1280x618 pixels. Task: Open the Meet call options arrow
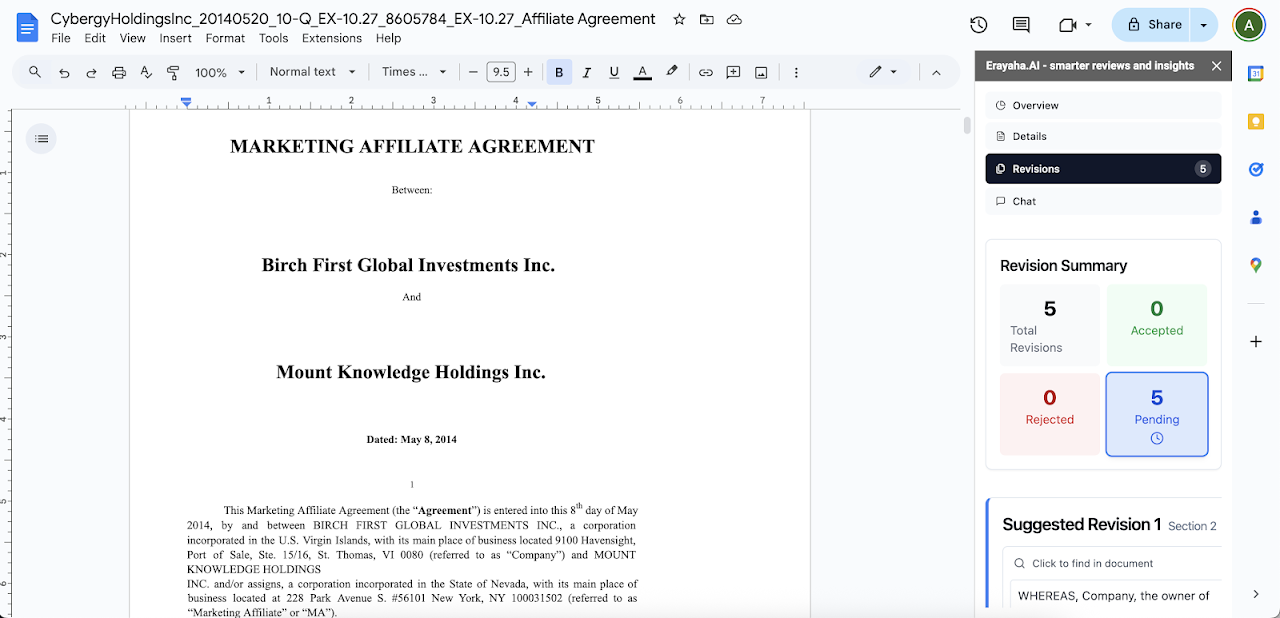click(x=1088, y=25)
